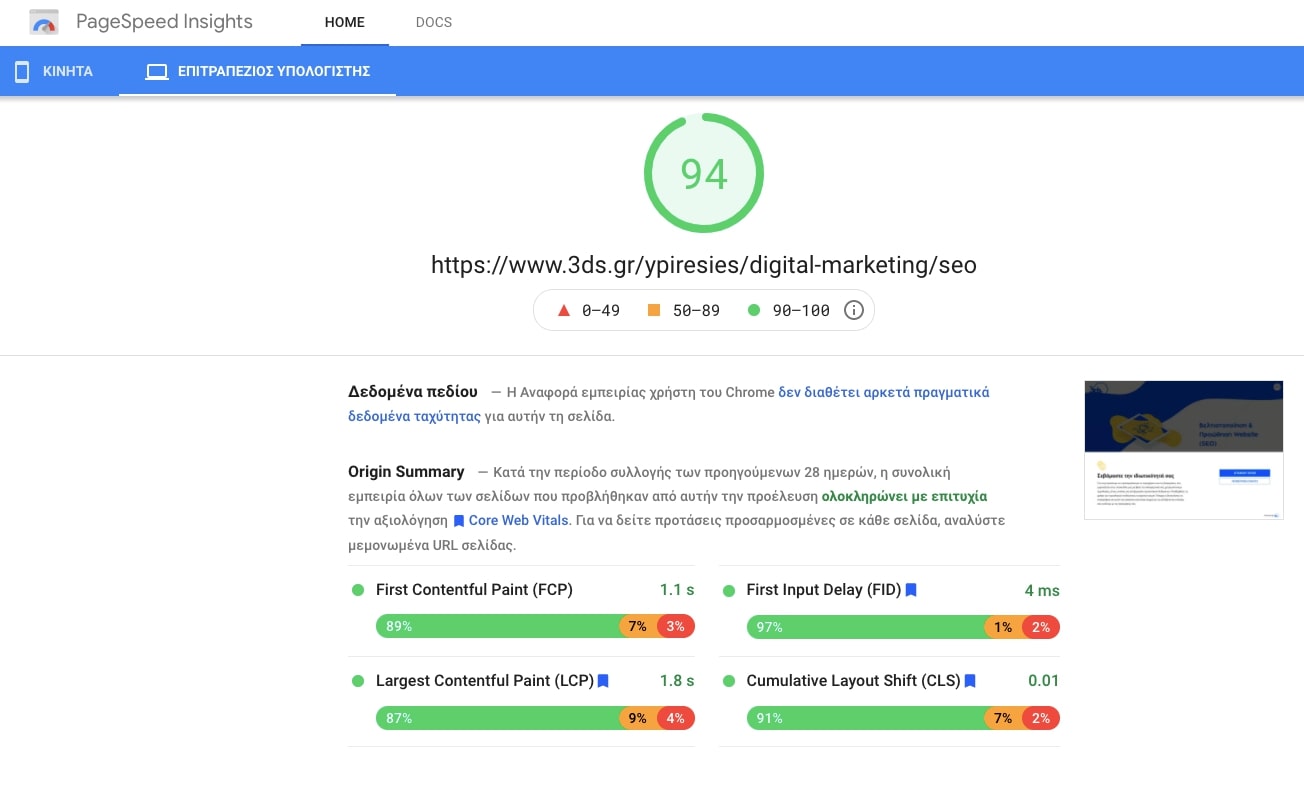
Task: Click the 7% orange segment of FCP bar
Action: [638, 627]
